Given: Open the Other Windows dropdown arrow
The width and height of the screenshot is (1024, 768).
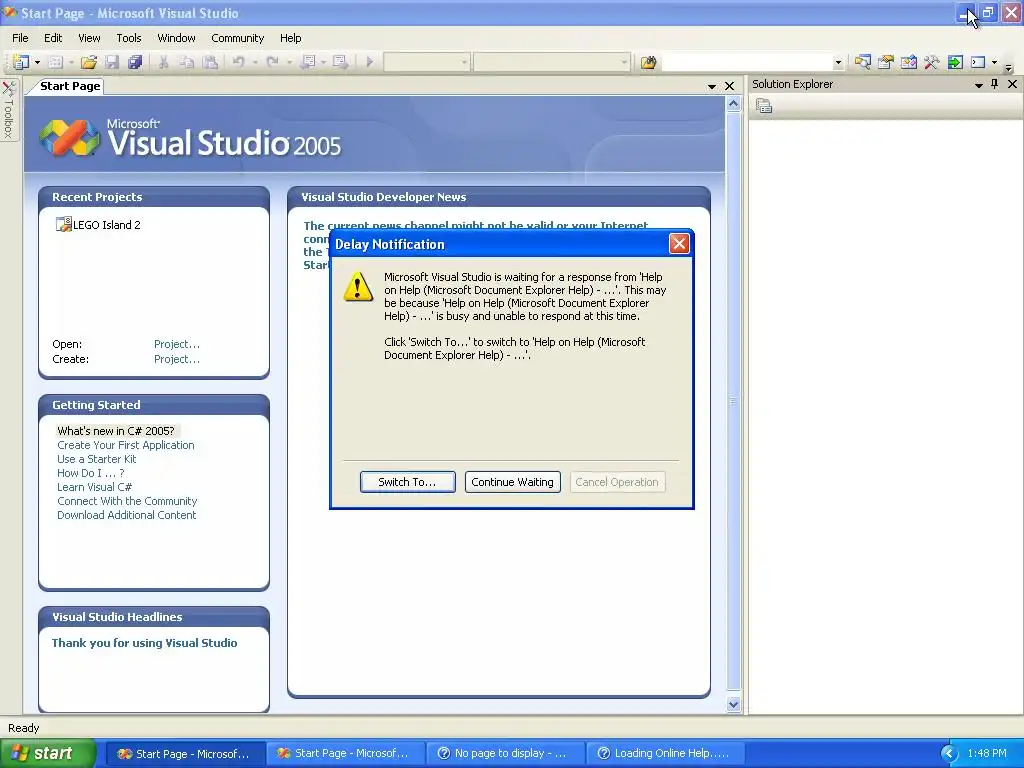Looking at the screenshot, I should coord(994,63).
